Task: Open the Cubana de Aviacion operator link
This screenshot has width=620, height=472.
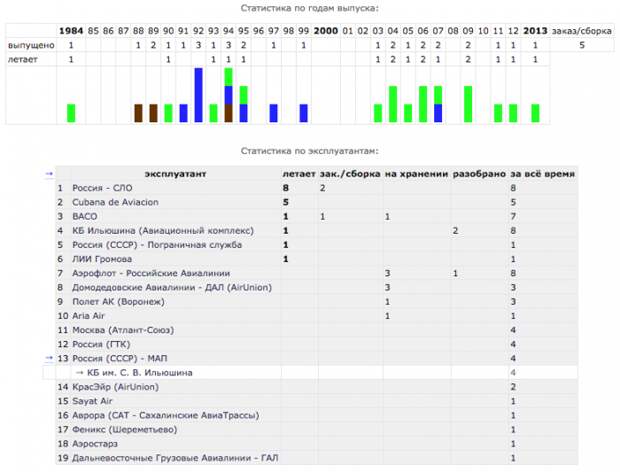Action: click(115, 202)
